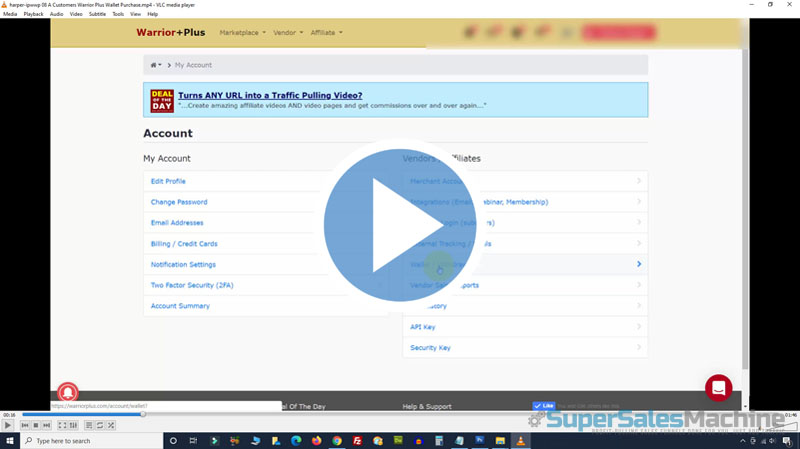Open the Subtitle menu
This screenshot has width=800, height=449.
pos(97,14)
